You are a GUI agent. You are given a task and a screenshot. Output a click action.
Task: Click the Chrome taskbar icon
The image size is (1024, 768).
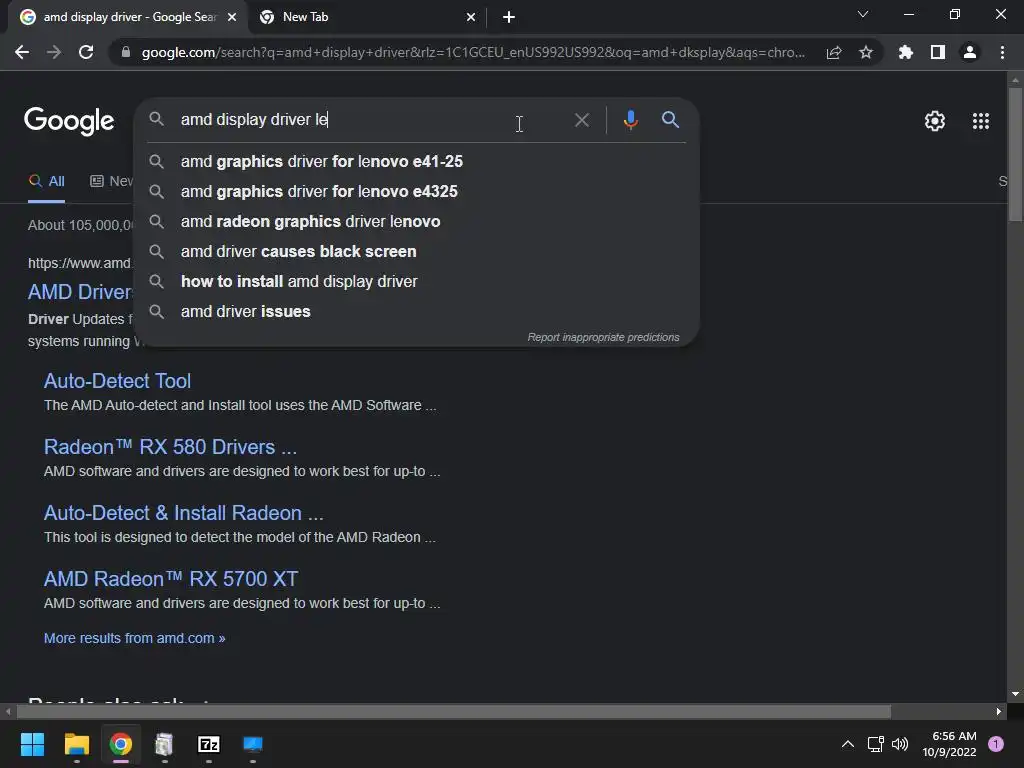pyautogui.click(x=121, y=744)
